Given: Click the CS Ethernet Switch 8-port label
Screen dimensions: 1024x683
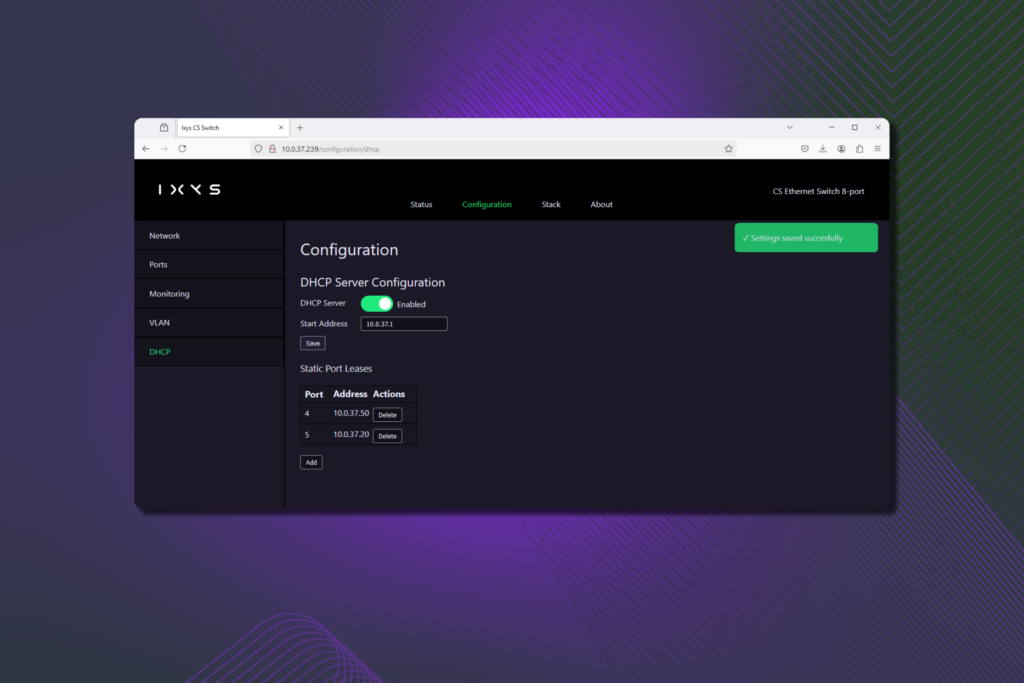Looking at the screenshot, I should click(818, 191).
